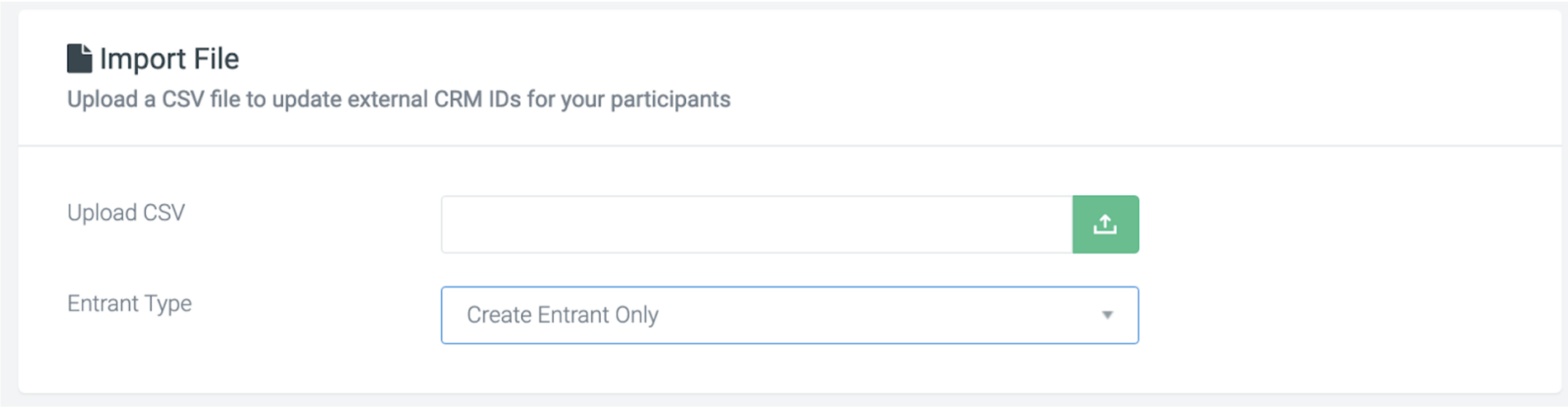Click the Create Entrant Only text
The image size is (1568, 408).
click(x=562, y=315)
